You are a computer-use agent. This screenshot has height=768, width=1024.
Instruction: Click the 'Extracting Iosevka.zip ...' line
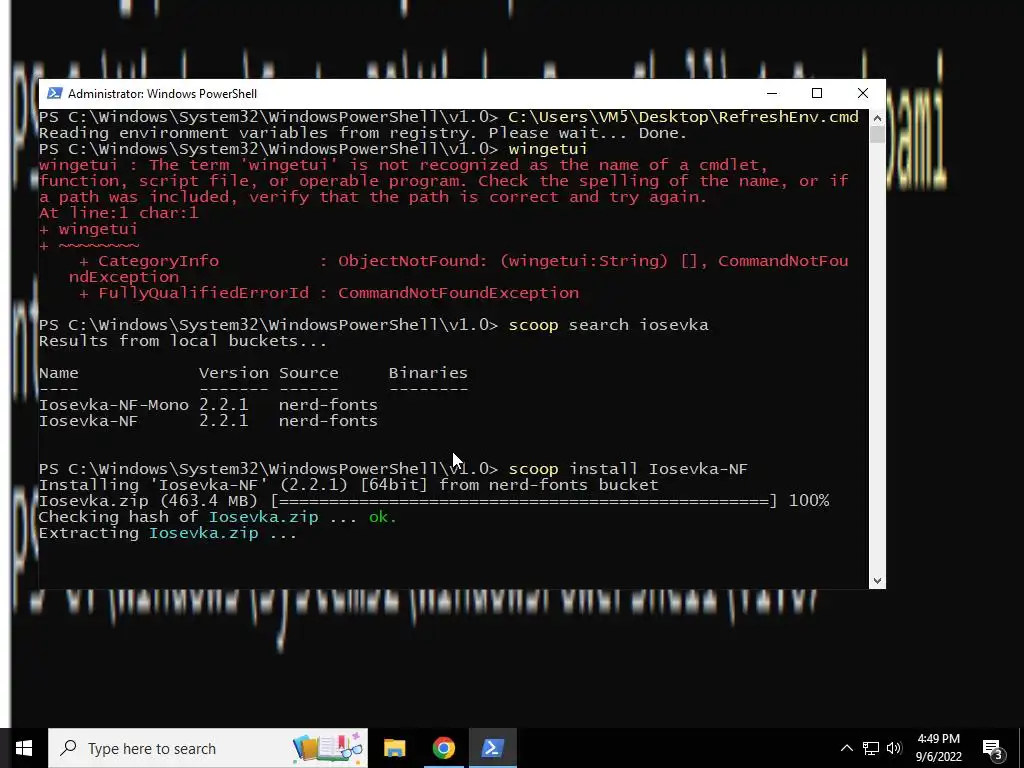tap(168, 533)
